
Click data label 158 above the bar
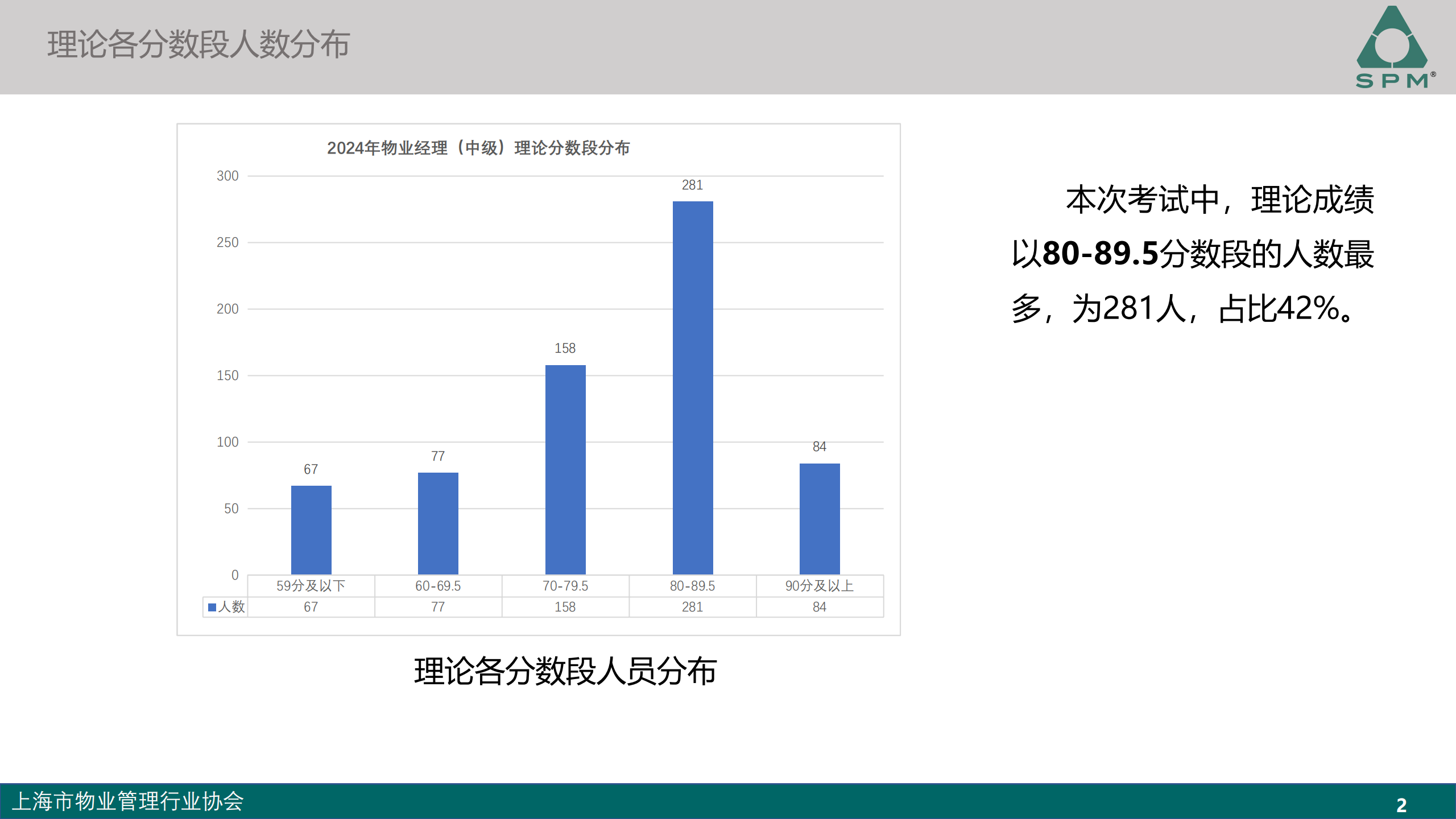pyautogui.click(x=565, y=348)
